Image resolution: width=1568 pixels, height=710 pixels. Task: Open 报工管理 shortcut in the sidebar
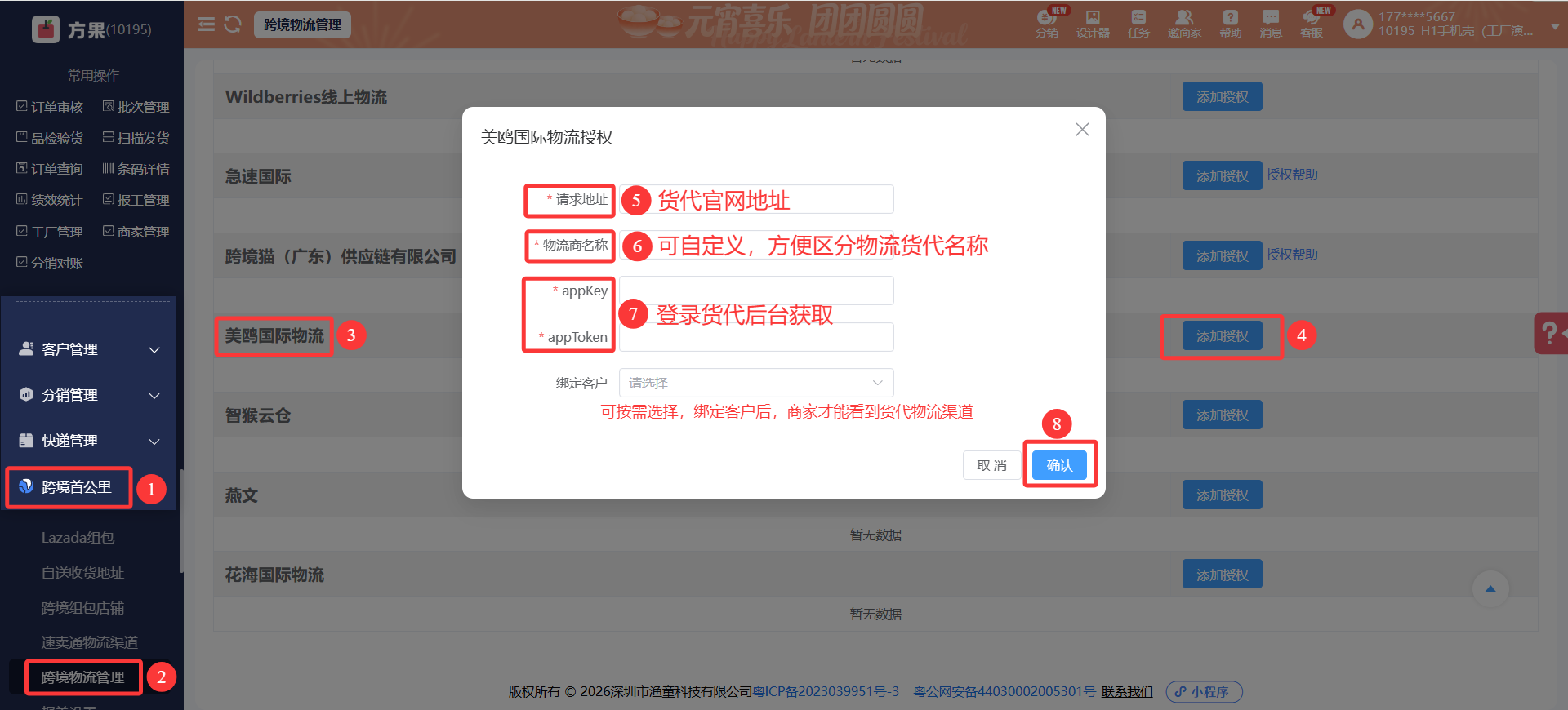(136, 200)
